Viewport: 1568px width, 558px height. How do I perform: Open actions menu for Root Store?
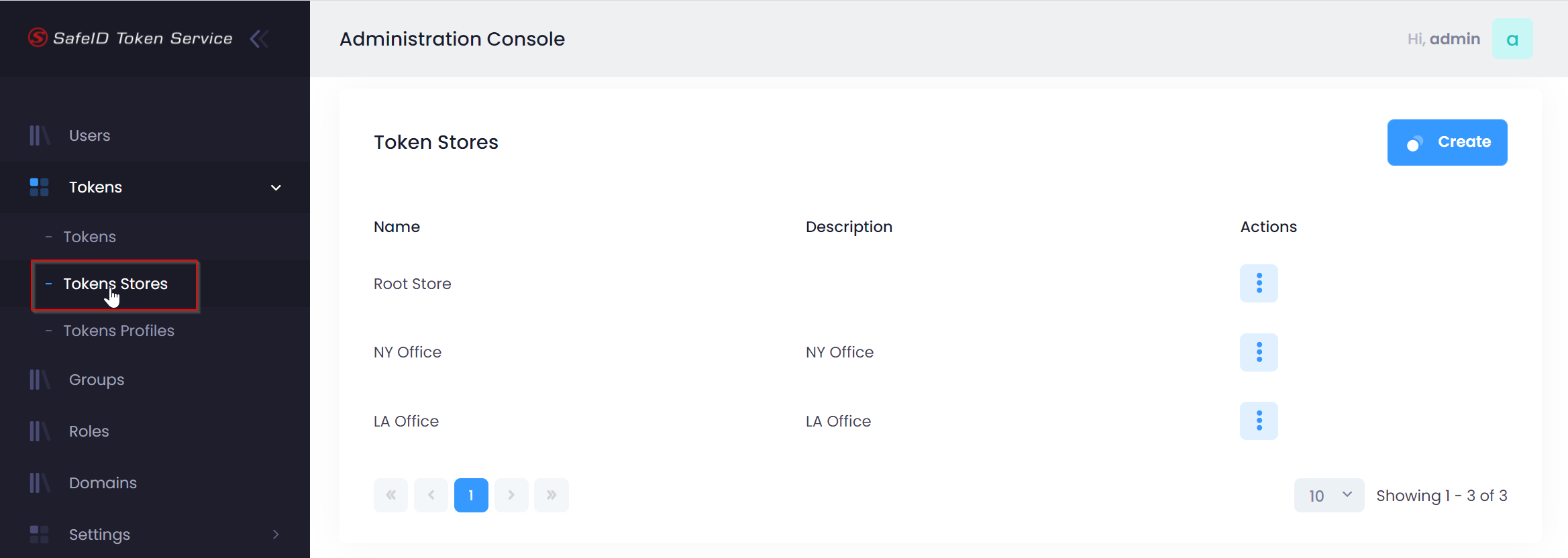(x=1259, y=283)
